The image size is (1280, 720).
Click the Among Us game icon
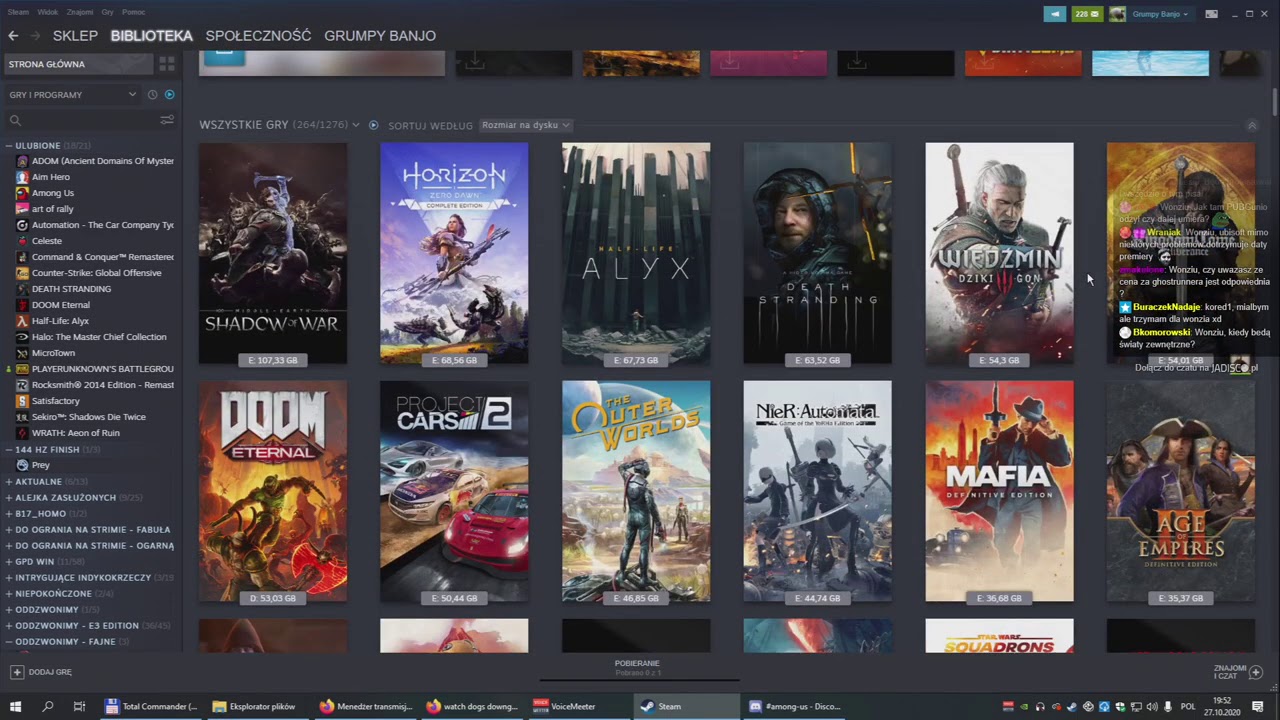22,193
